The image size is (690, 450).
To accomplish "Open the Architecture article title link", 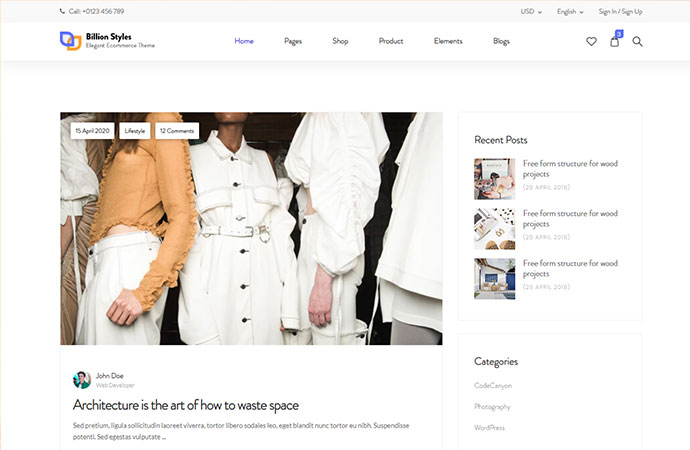I will click(x=186, y=405).
